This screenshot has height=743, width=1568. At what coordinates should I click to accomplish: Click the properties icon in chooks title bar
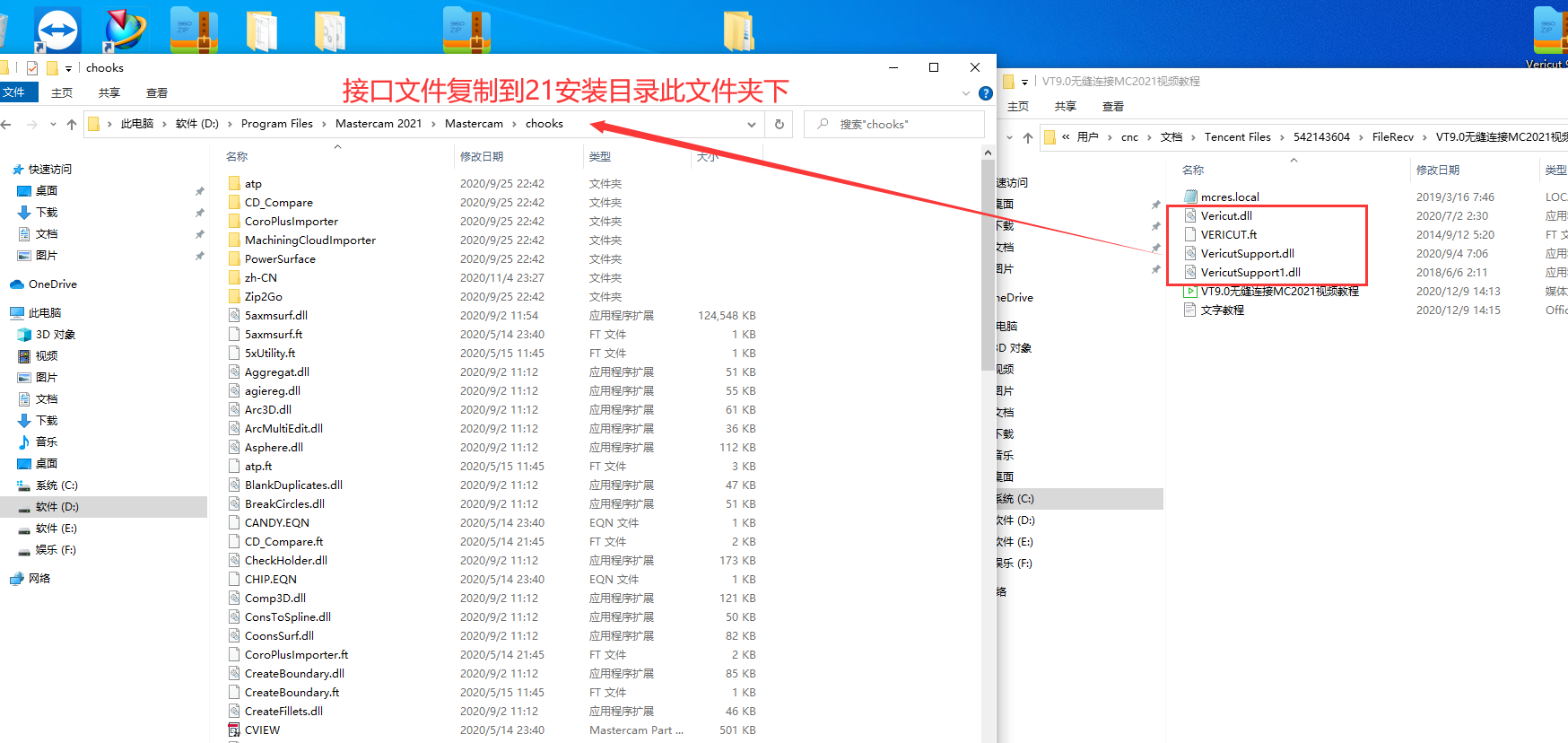(x=32, y=68)
